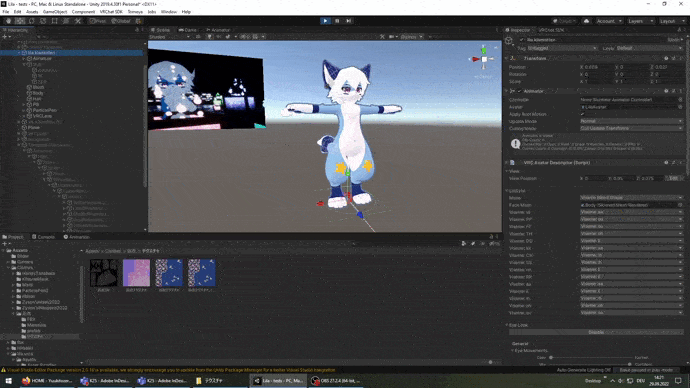Viewport: 690px width, 388px height.
Task: Open the Gizmos dropdown in Scene view
Action: click(x=412, y=37)
